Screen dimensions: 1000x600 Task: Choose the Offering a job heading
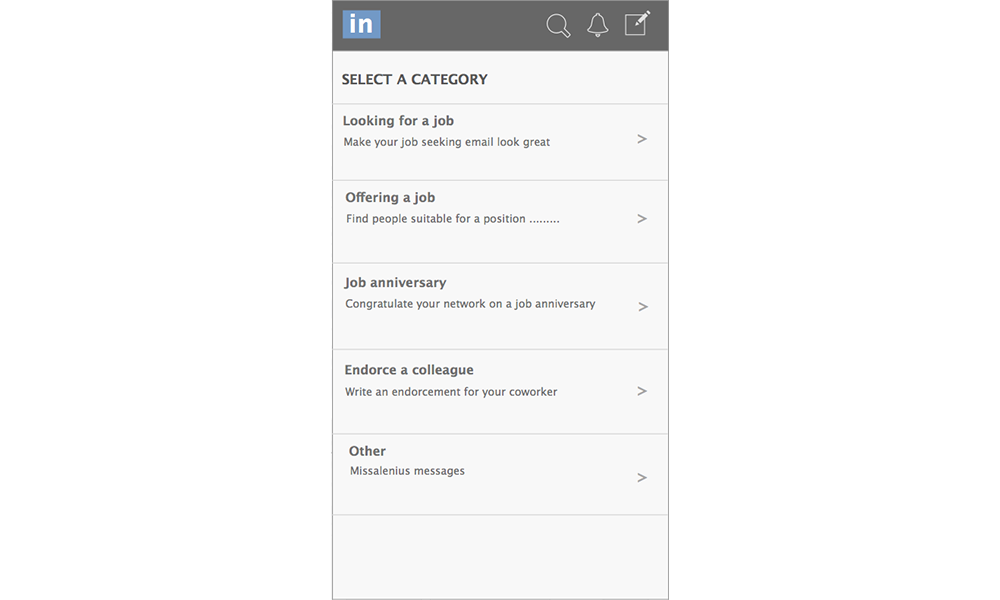[x=390, y=198]
